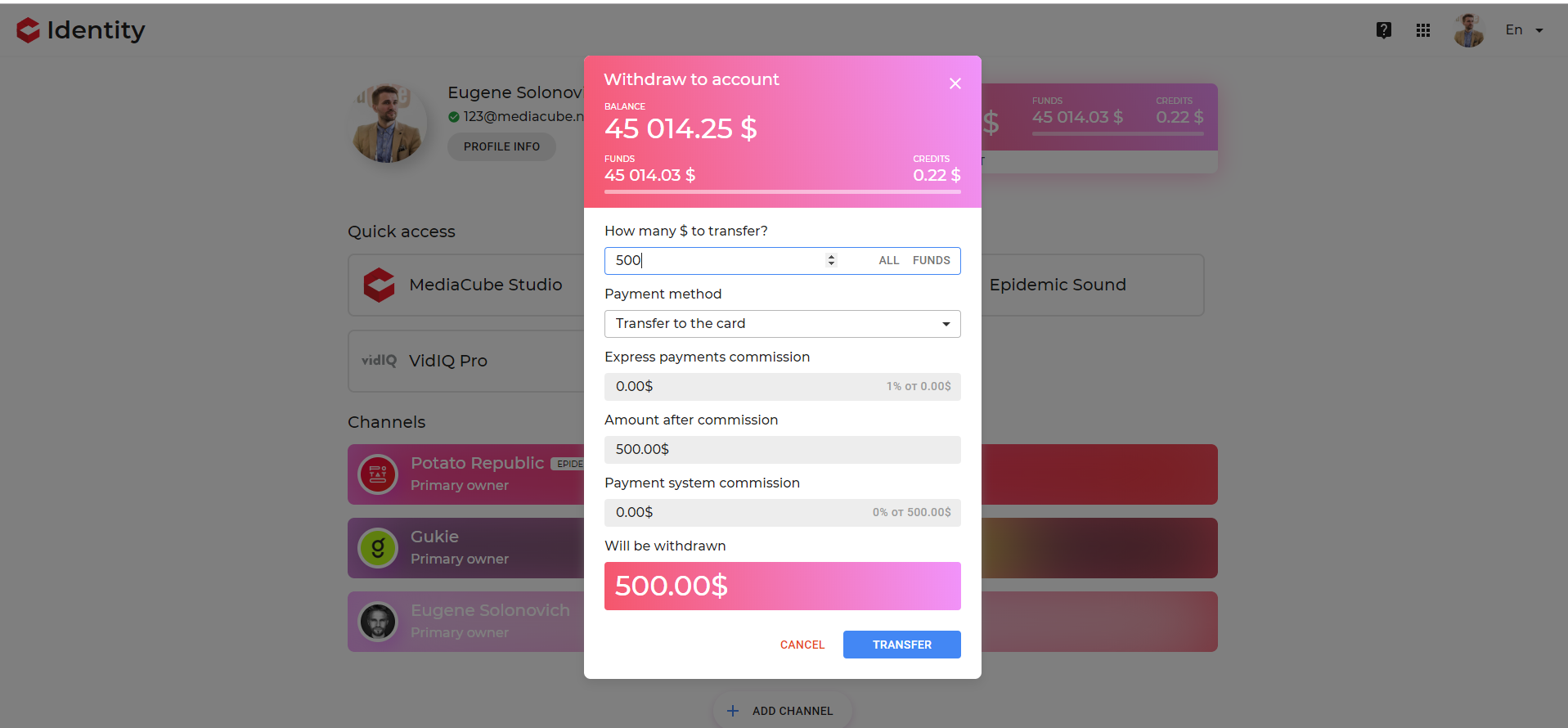The width and height of the screenshot is (1568, 728).
Task: Open the Eugene Solonovich channel
Action: tap(466, 622)
